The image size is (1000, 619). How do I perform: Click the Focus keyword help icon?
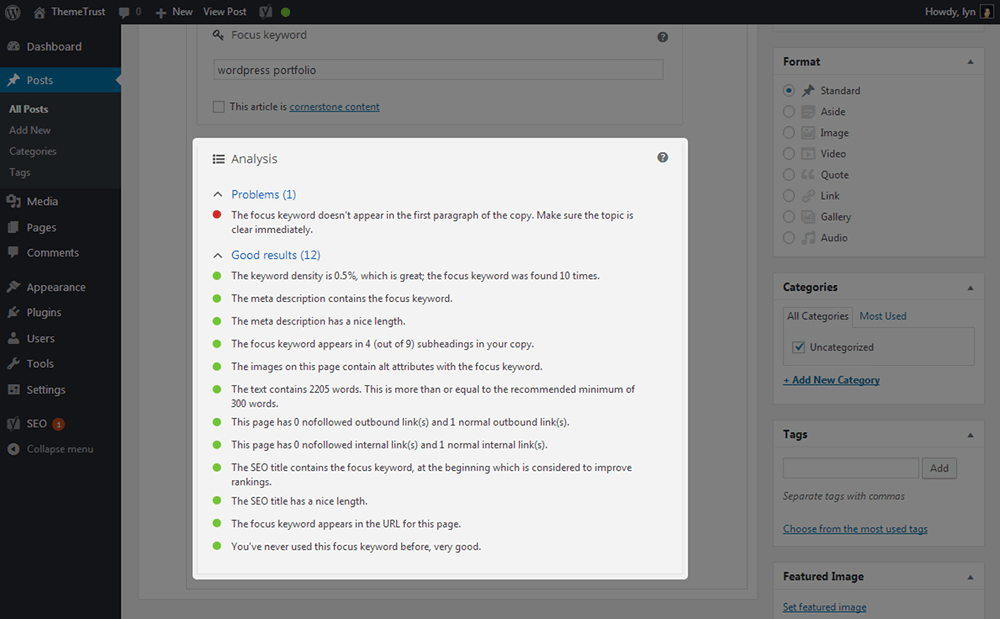(x=662, y=37)
